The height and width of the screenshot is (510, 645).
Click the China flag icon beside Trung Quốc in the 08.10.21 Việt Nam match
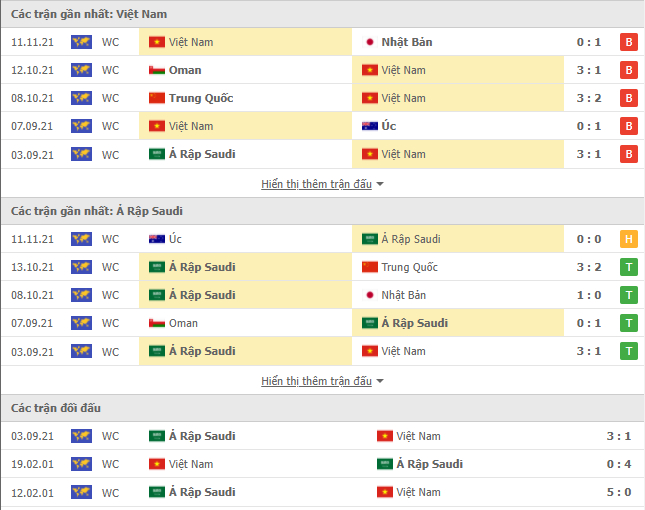click(x=156, y=98)
